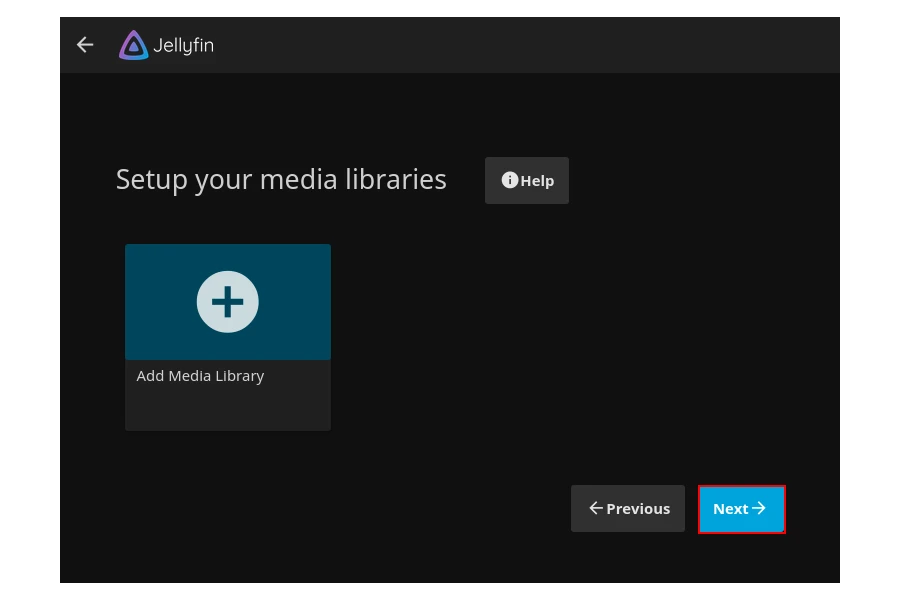900x600 pixels.
Task: Click the word "Next" on the blue button
Action: tap(730, 509)
